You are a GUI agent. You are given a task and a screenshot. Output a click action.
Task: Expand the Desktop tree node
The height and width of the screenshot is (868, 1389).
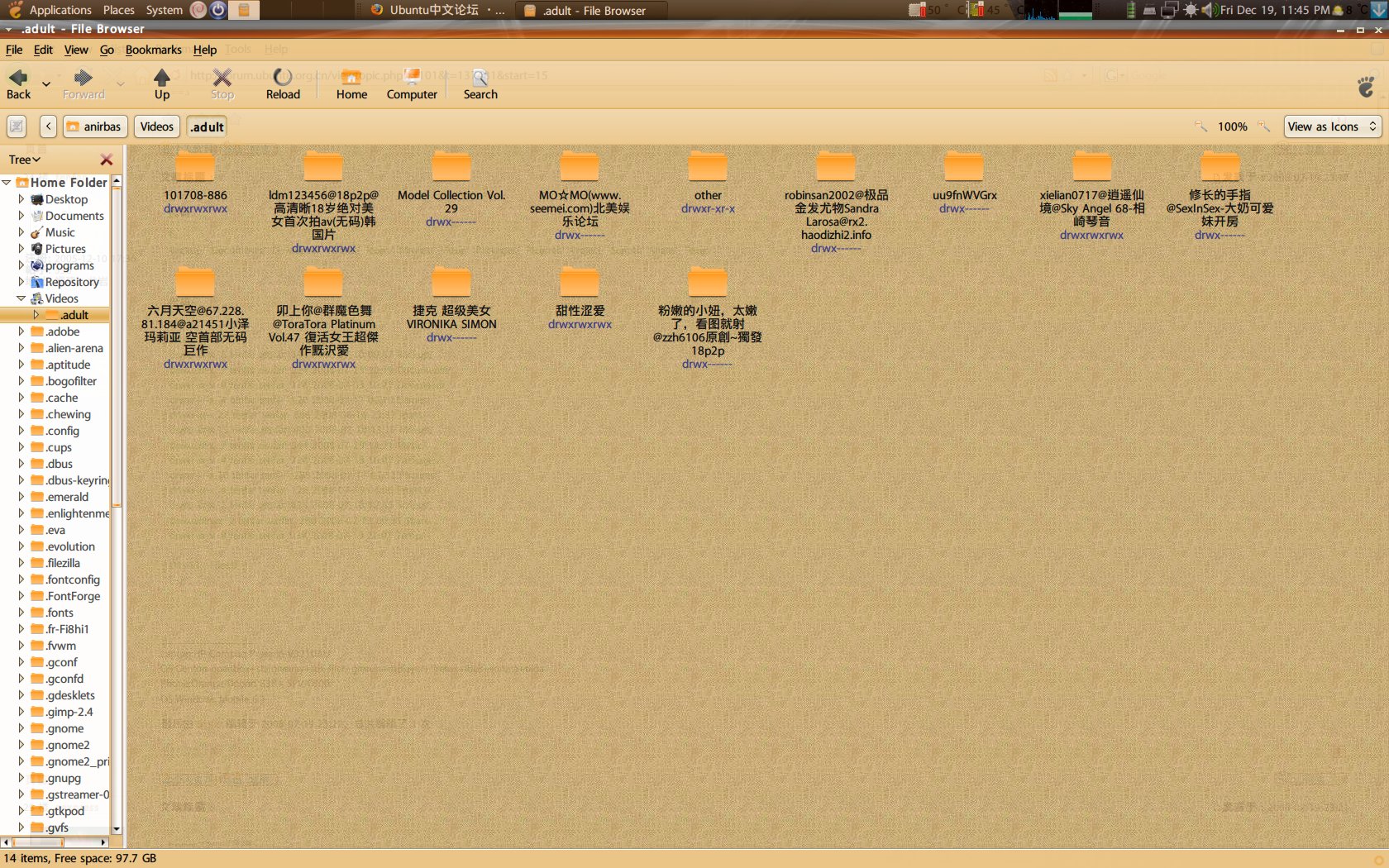[21, 198]
